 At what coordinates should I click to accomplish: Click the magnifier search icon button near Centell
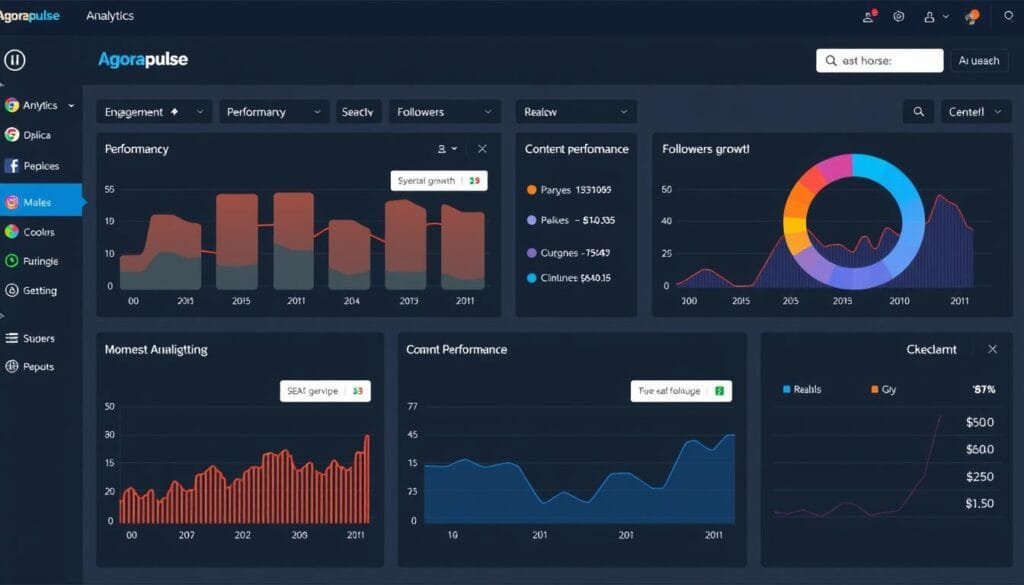(918, 112)
